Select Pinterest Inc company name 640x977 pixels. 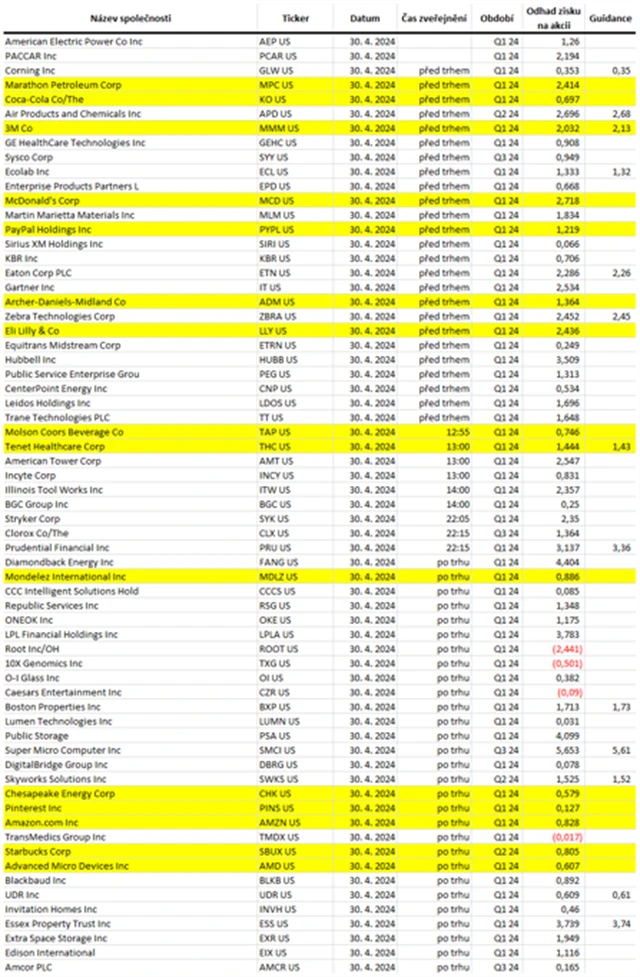(33, 808)
